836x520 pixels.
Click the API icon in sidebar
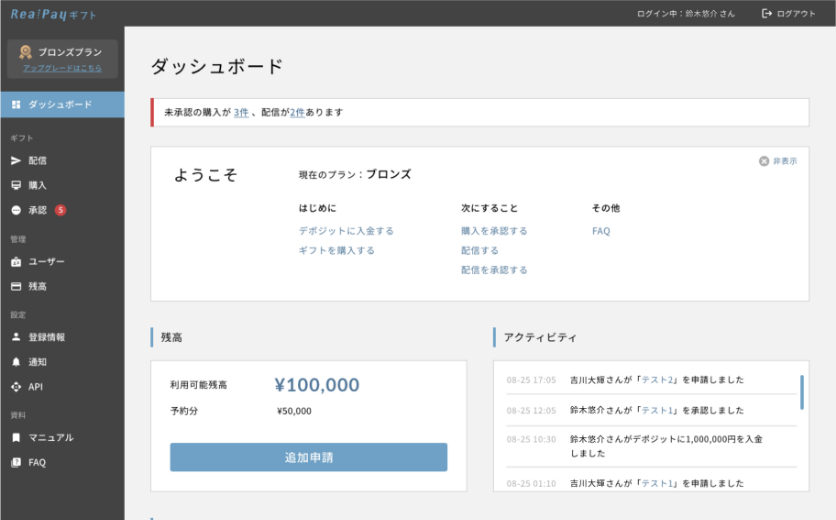16,387
